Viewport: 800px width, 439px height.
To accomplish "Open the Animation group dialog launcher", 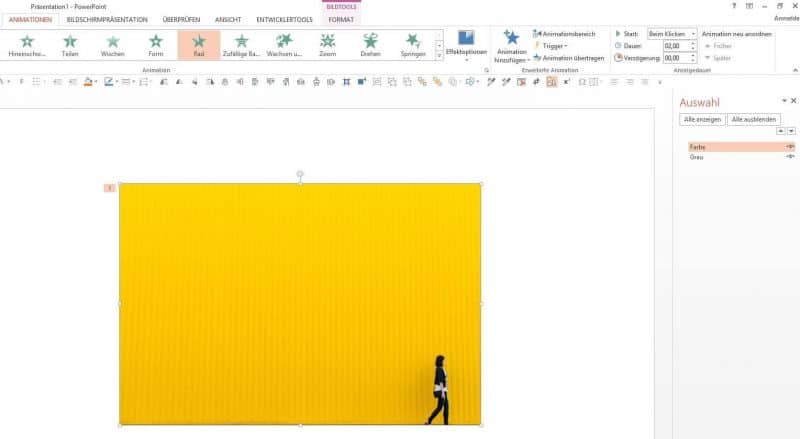I will point(486,70).
